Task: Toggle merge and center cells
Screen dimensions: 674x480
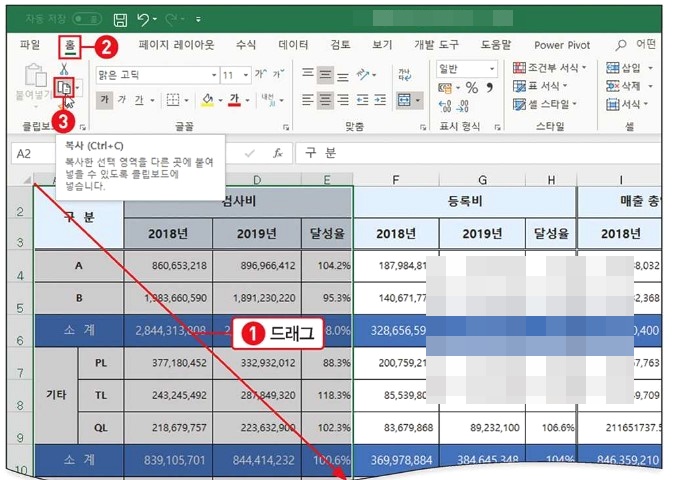Action: pos(404,100)
